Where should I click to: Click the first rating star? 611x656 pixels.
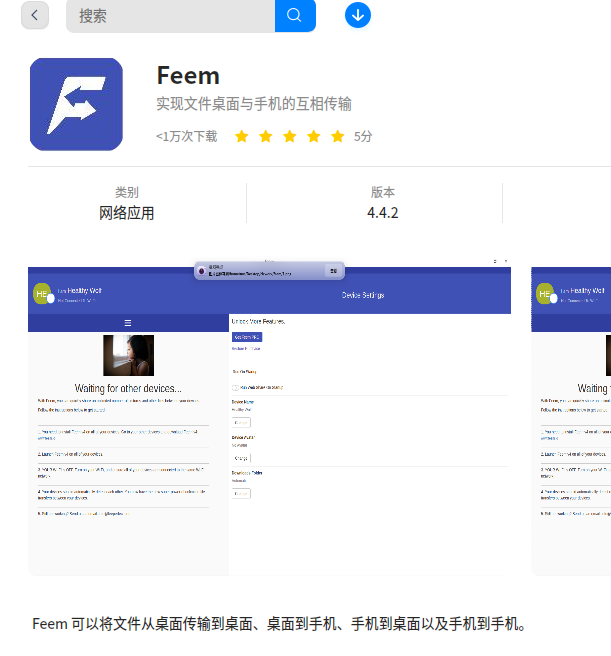241,136
